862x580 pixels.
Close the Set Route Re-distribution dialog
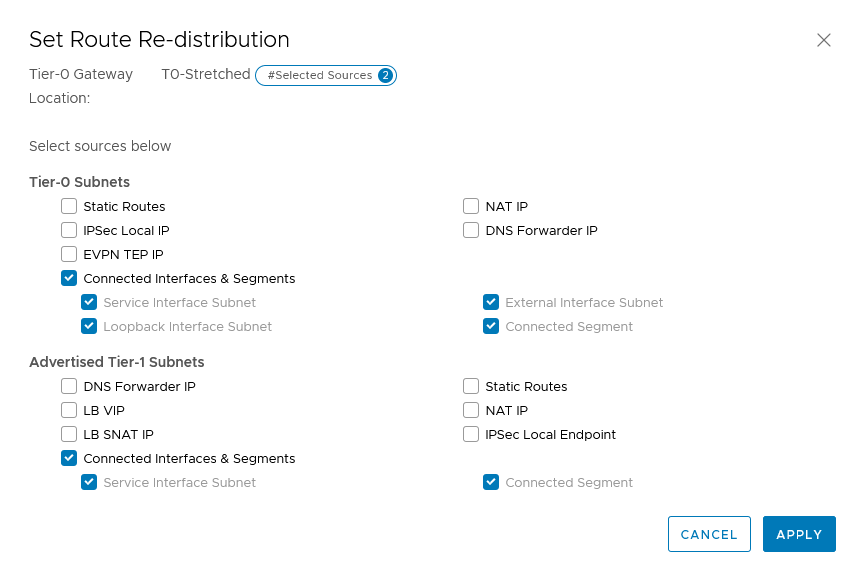tap(823, 40)
